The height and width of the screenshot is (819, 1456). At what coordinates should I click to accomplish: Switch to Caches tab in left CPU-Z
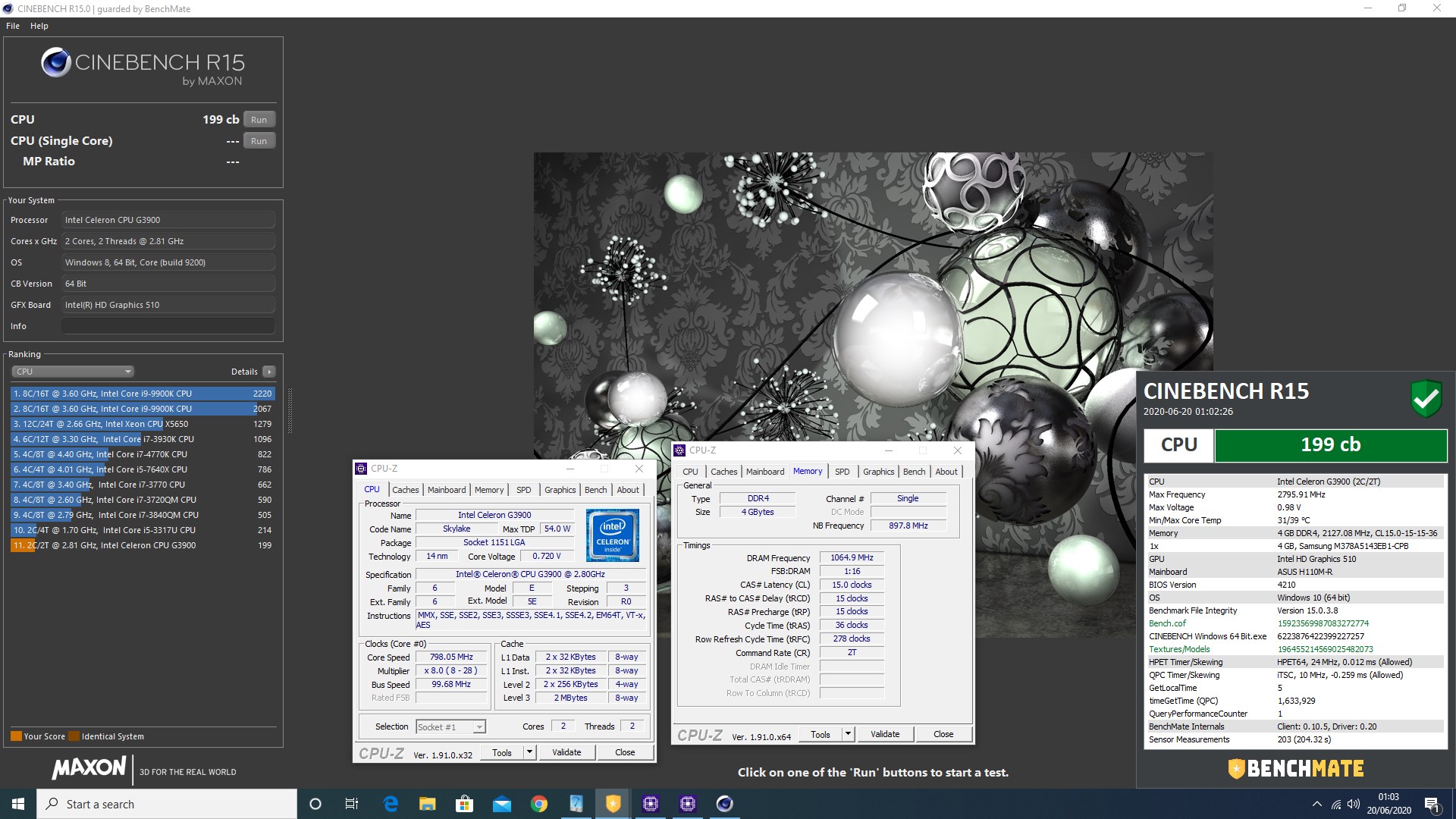(x=406, y=490)
